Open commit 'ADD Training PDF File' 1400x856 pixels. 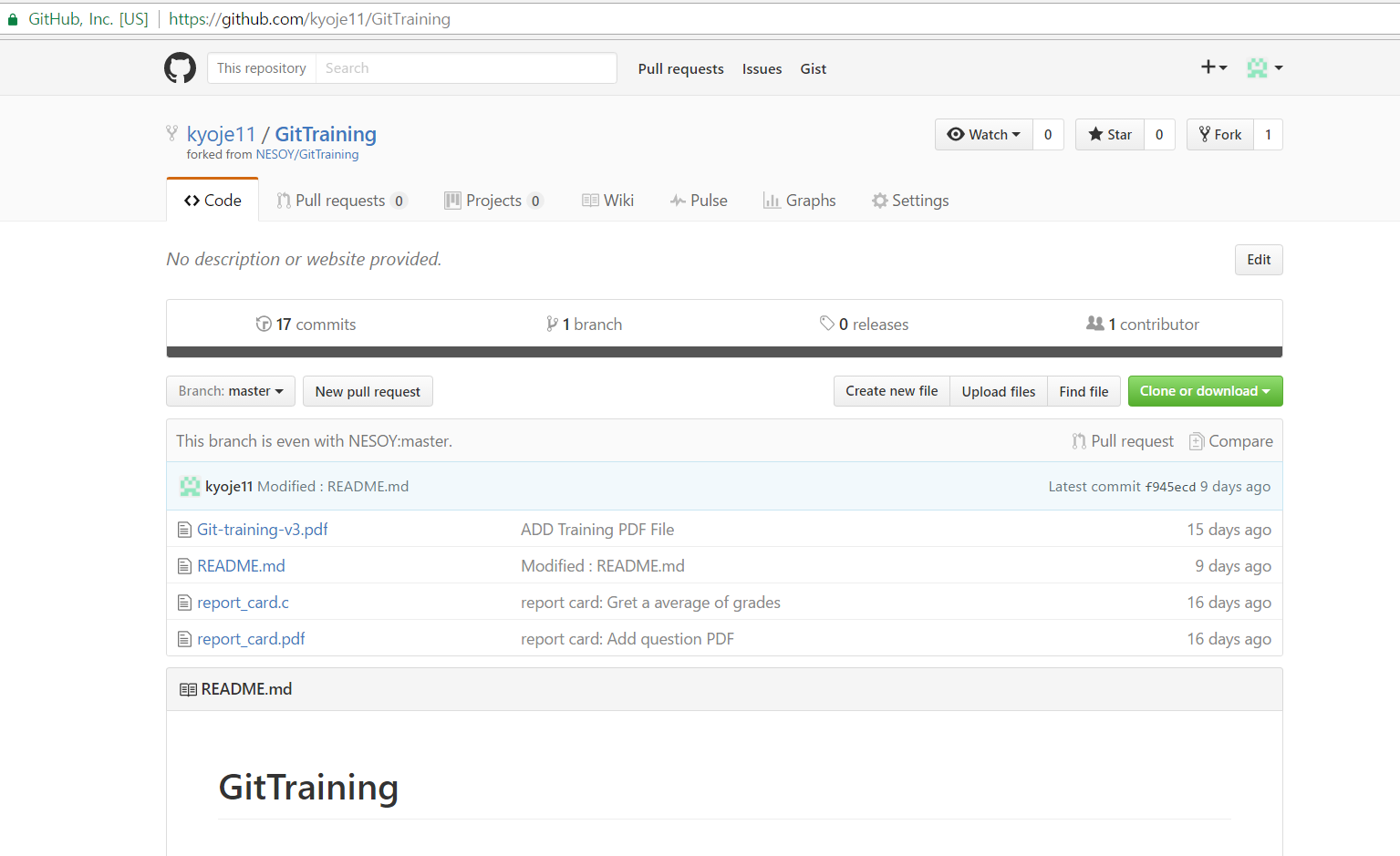click(597, 530)
